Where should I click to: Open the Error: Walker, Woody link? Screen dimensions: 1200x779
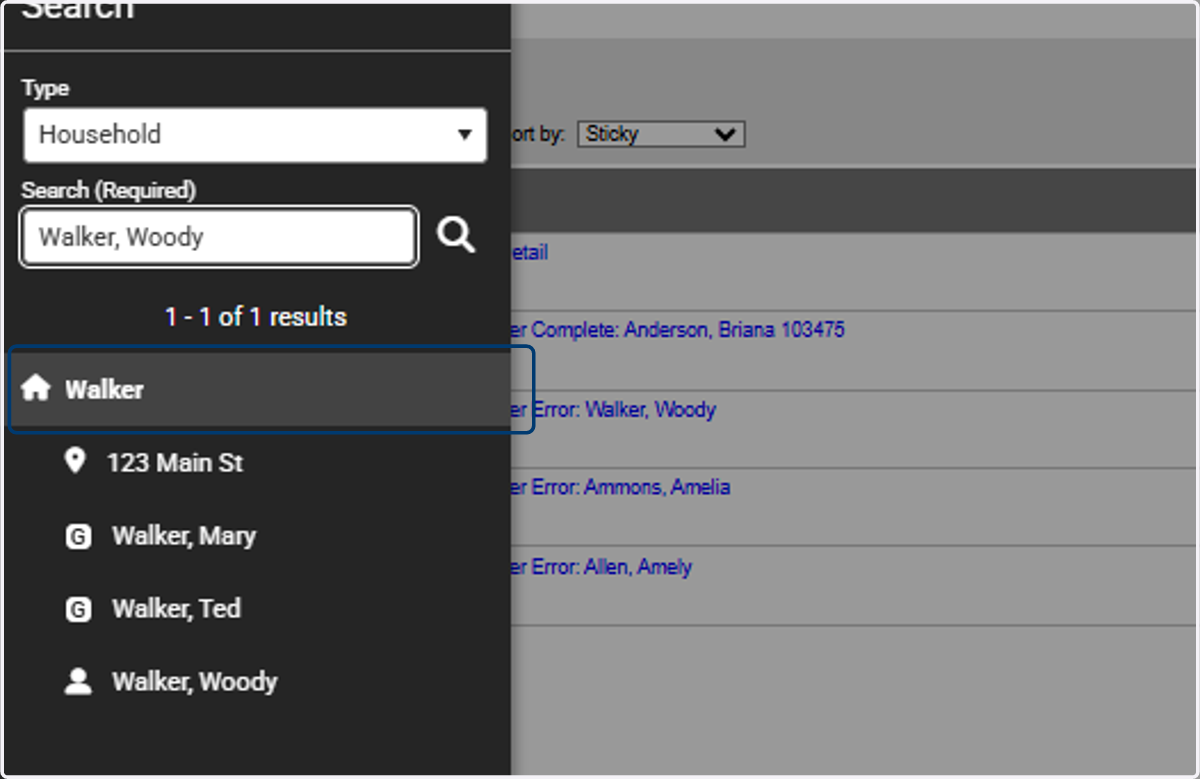click(x=613, y=409)
